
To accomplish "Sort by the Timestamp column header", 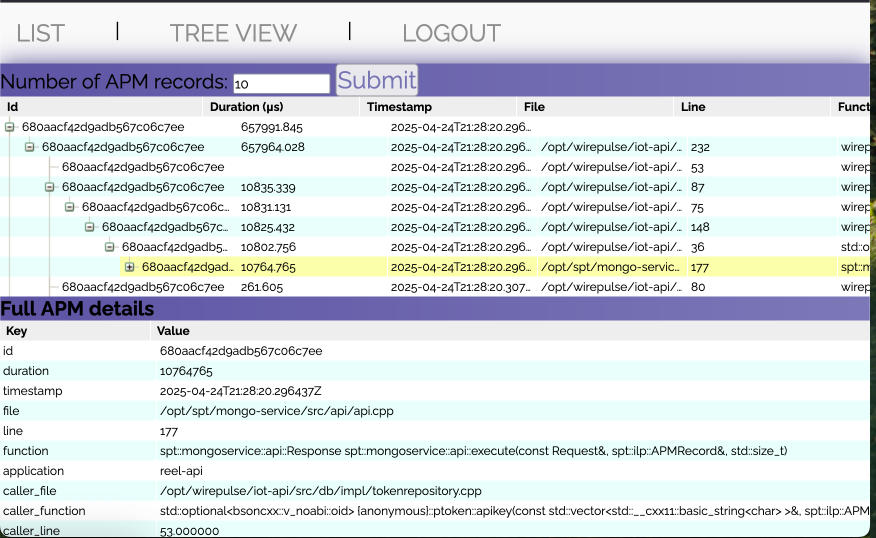I will tap(438, 107).
